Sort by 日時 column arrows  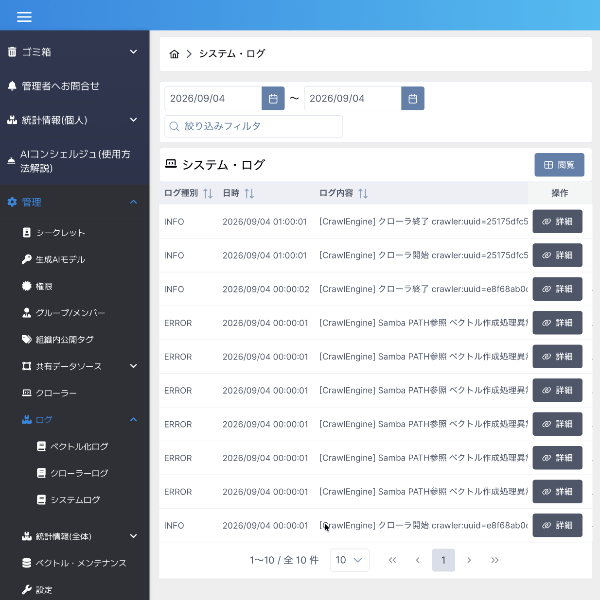click(249, 193)
